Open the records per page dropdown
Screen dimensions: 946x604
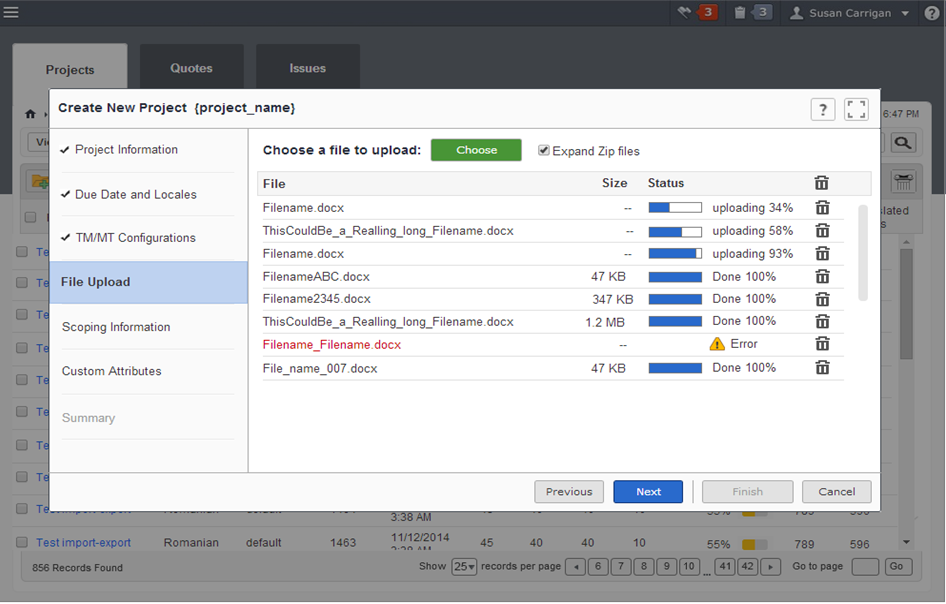[x=464, y=567]
